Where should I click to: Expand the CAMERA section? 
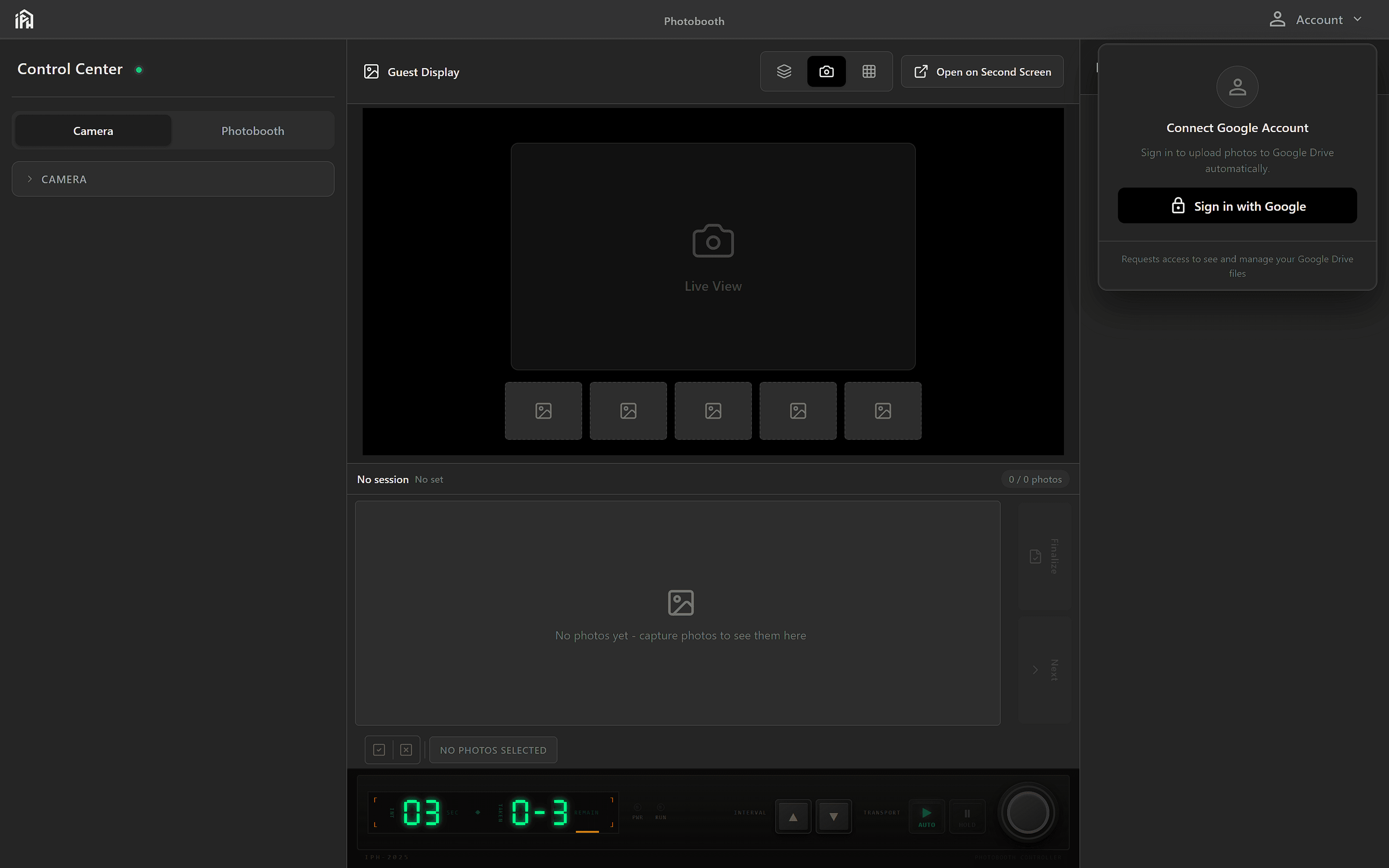click(173, 179)
